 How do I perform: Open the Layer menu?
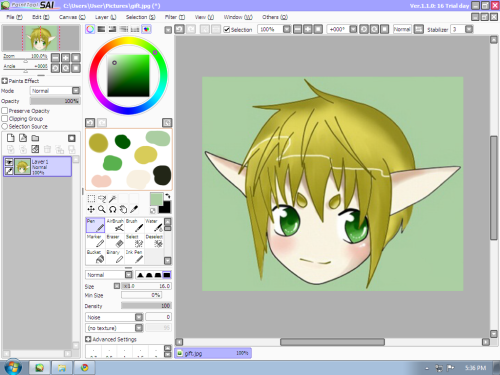105,17
